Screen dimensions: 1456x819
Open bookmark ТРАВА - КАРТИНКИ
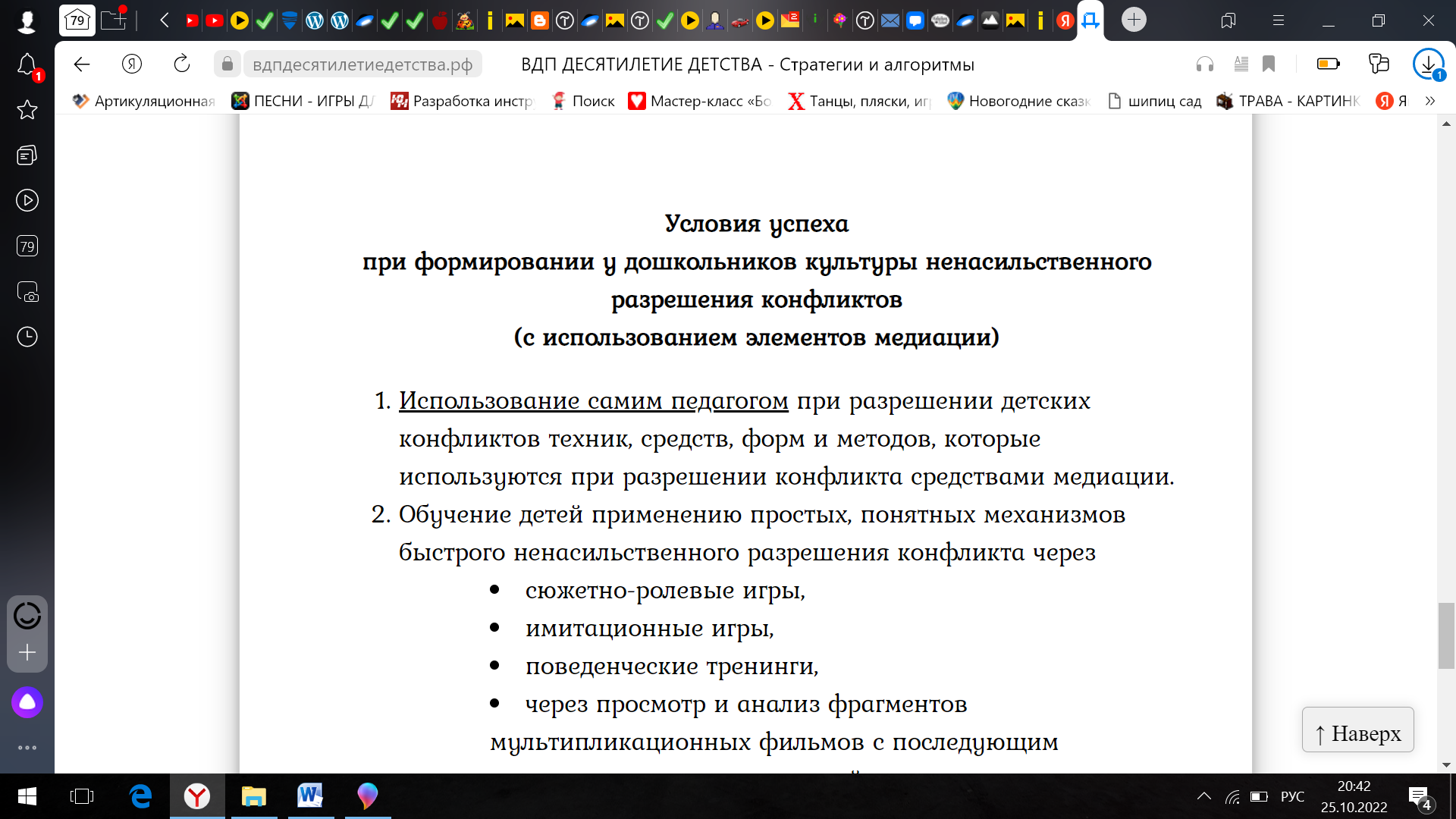(1288, 101)
